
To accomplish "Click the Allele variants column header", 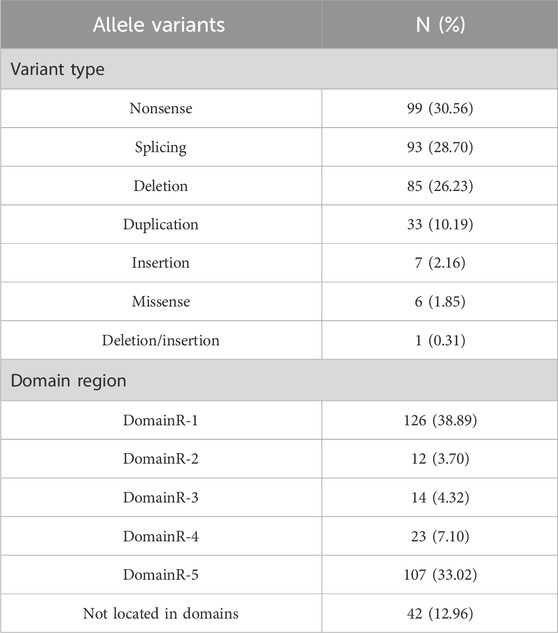I will pyautogui.click(x=161, y=24).
